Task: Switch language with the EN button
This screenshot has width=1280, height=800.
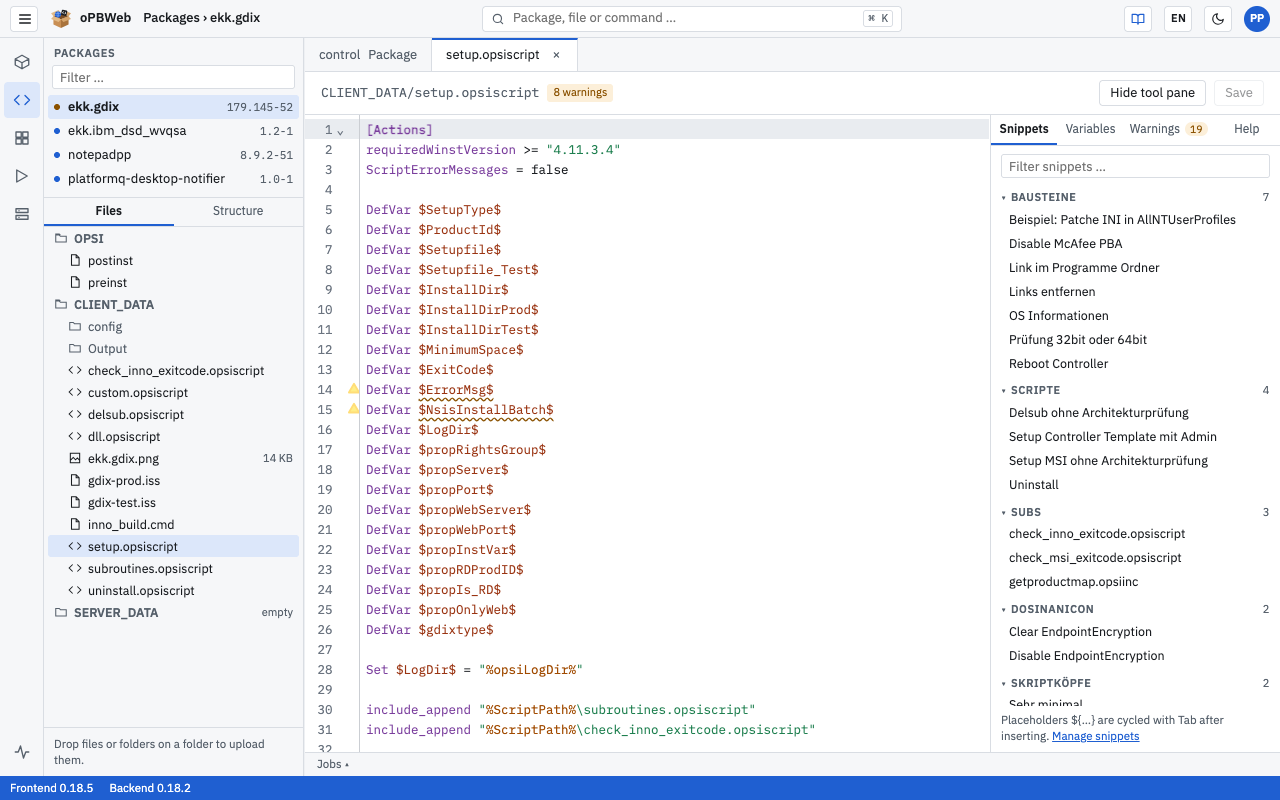Action: [1178, 18]
